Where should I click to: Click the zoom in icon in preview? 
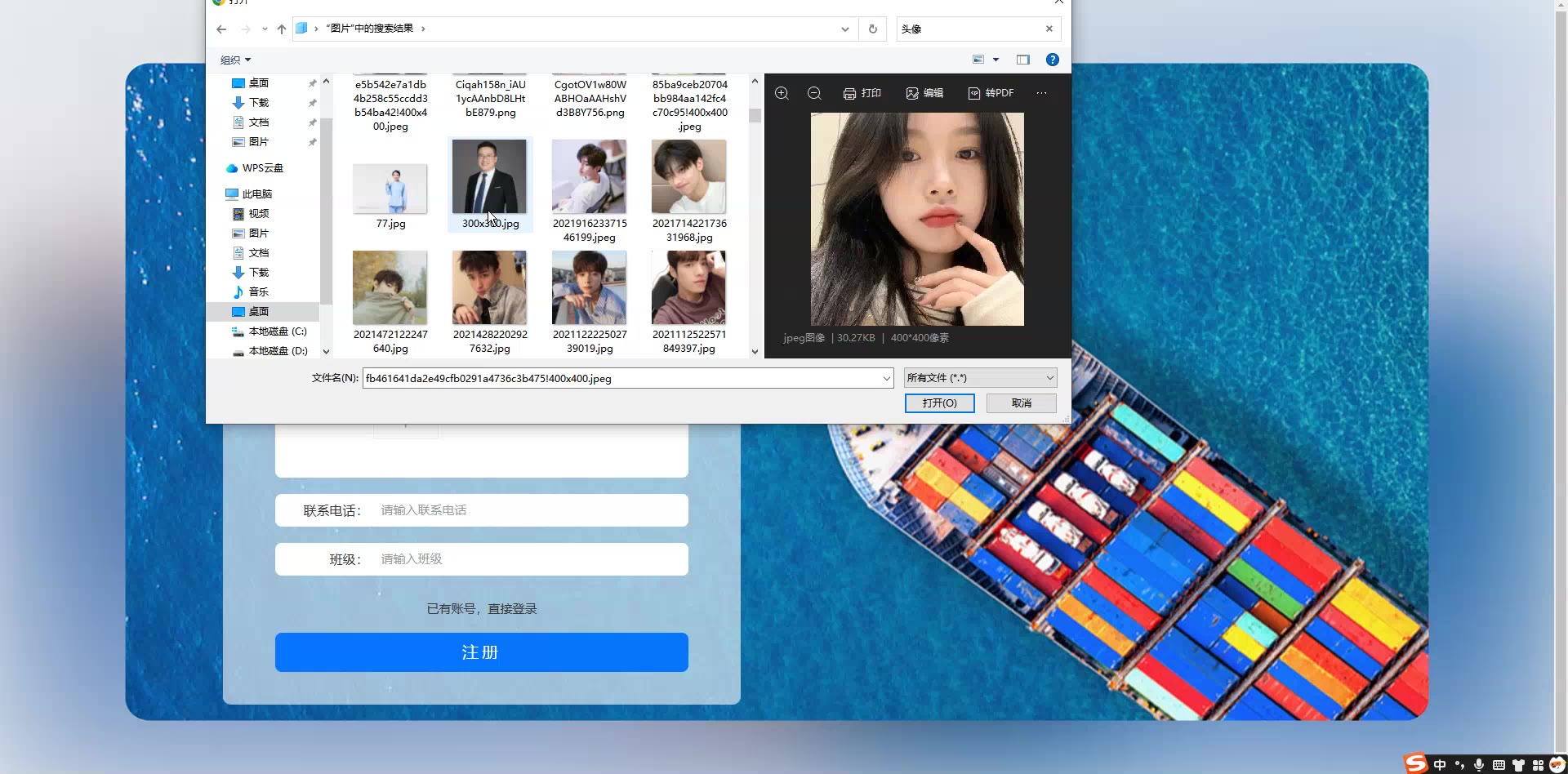click(782, 93)
